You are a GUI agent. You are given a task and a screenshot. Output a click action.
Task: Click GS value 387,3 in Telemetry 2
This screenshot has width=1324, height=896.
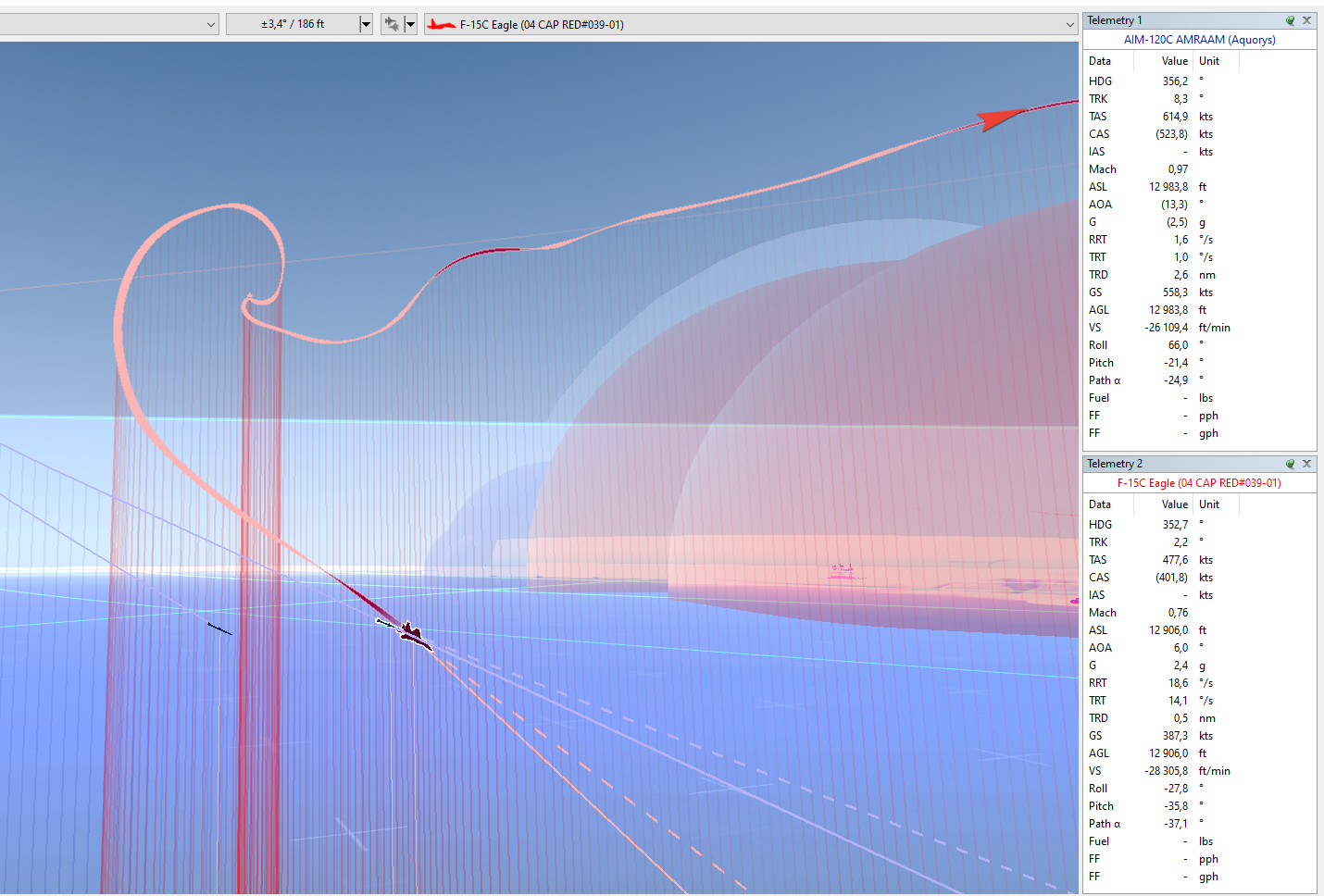point(1175,736)
